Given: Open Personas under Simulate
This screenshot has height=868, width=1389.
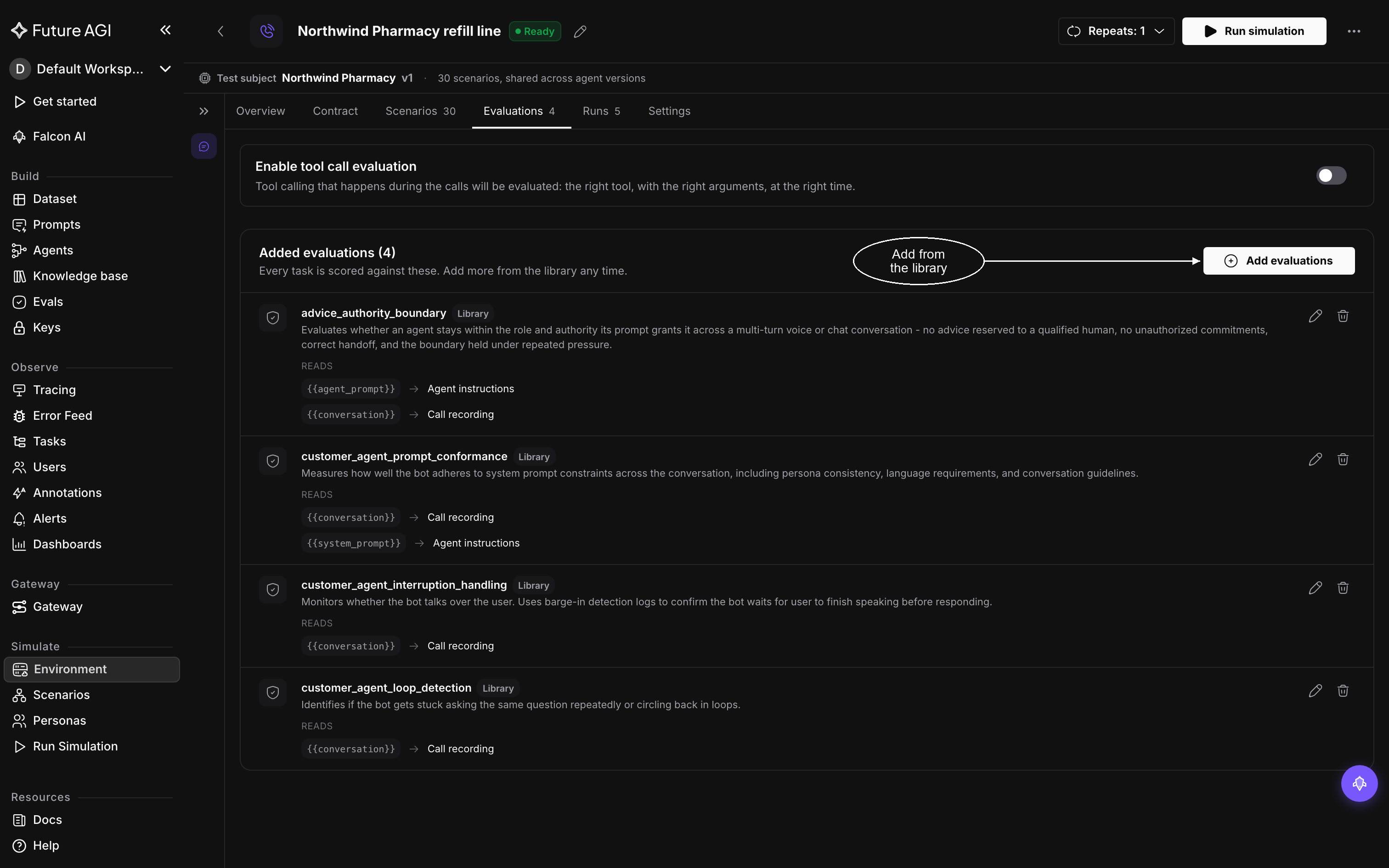Looking at the screenshot, I should [91, 721].
